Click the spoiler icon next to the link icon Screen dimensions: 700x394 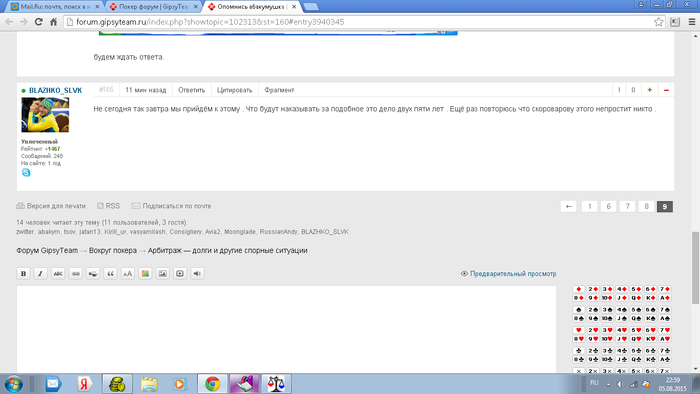point(93,274)
